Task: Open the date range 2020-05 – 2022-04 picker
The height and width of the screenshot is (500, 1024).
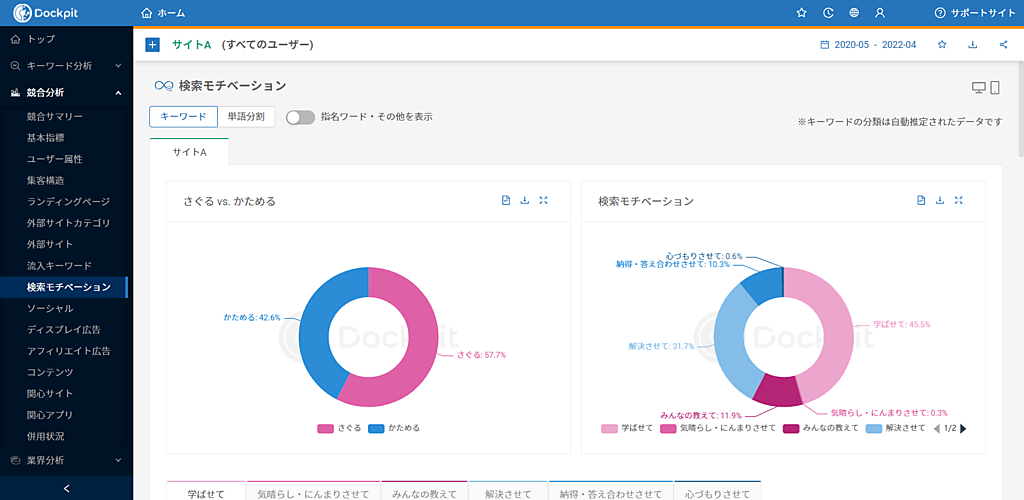Action: coord(867,45)
